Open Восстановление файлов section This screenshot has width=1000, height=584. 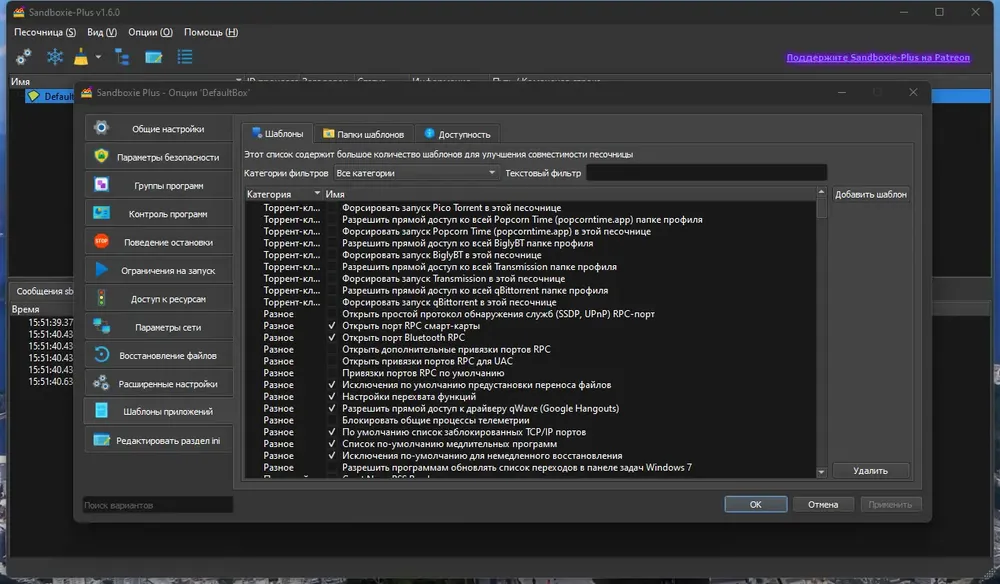pos(158,355)
